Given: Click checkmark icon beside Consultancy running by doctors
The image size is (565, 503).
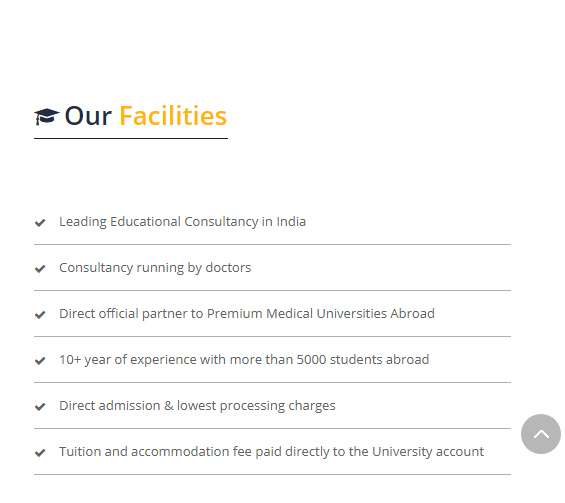Looking at the screenshot, I should 40,269.
